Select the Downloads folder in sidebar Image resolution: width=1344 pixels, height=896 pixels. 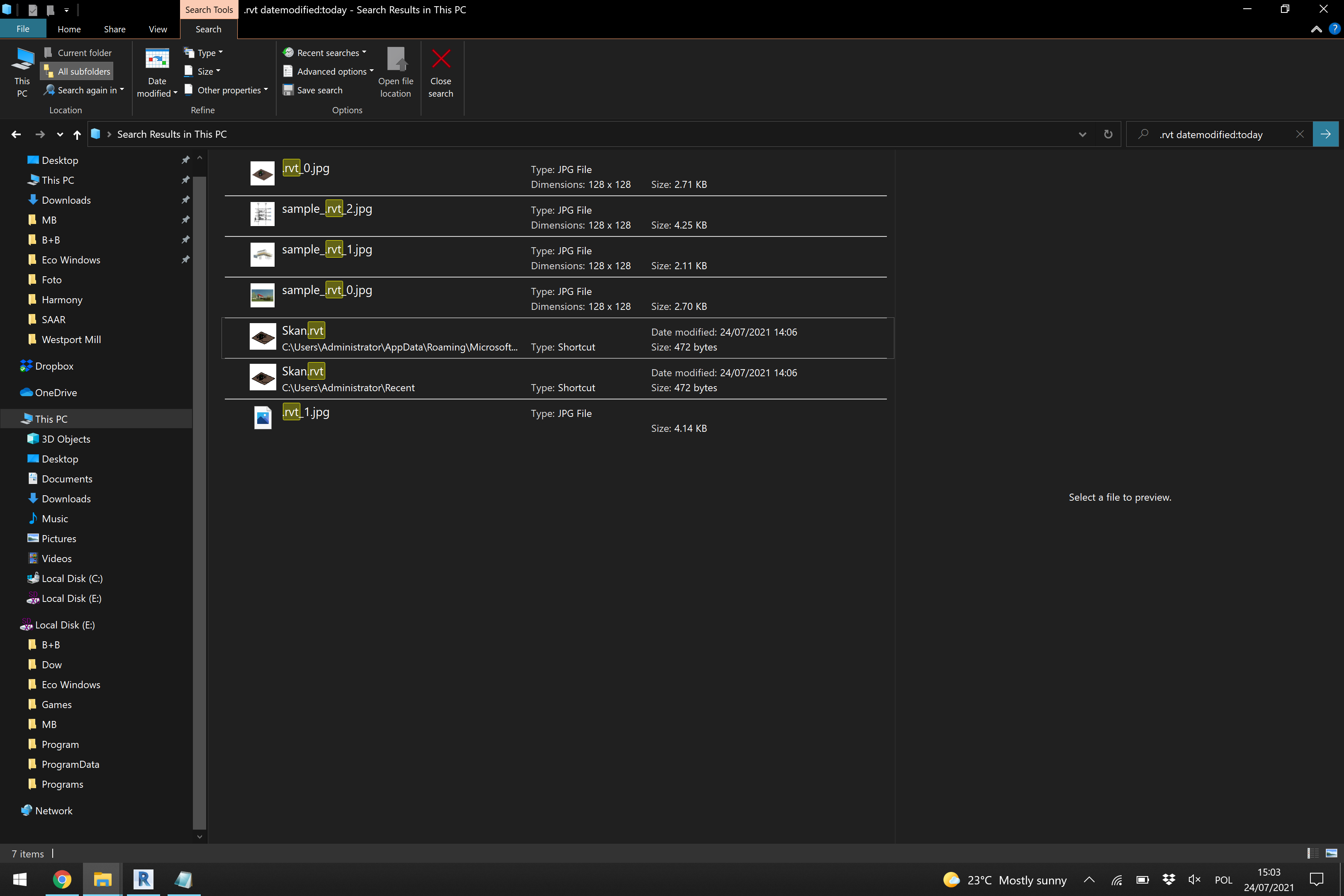coord(66,200)
